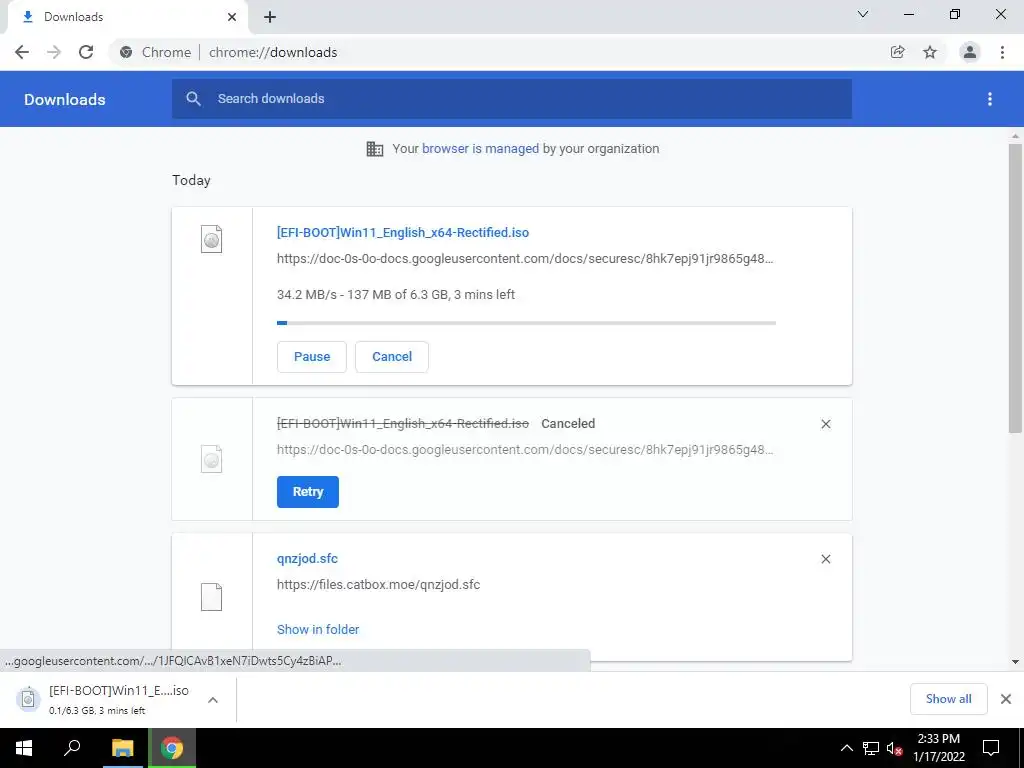Viewport: 1024px width, 768px height.
Task: Click the scrollbar up arrow
Action: pyautogui.click(x=1015, y=136)
